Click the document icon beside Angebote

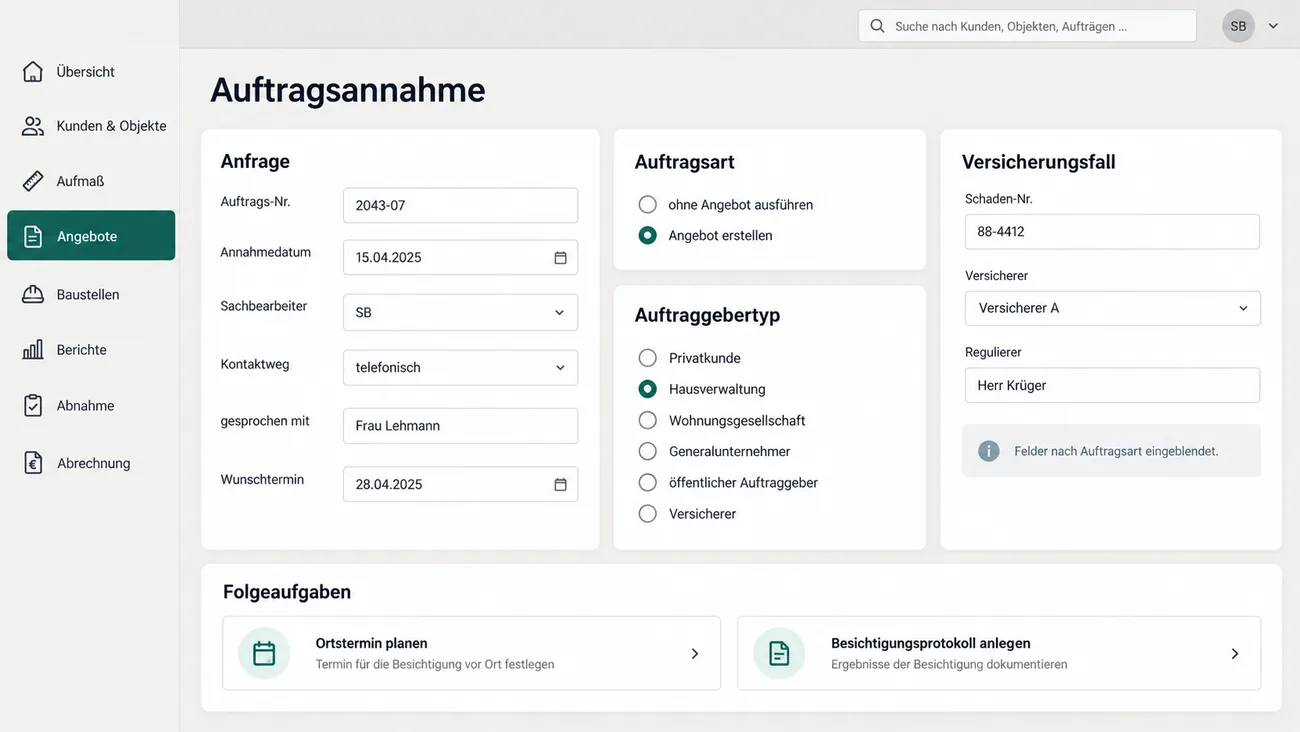tap(33, 236)
